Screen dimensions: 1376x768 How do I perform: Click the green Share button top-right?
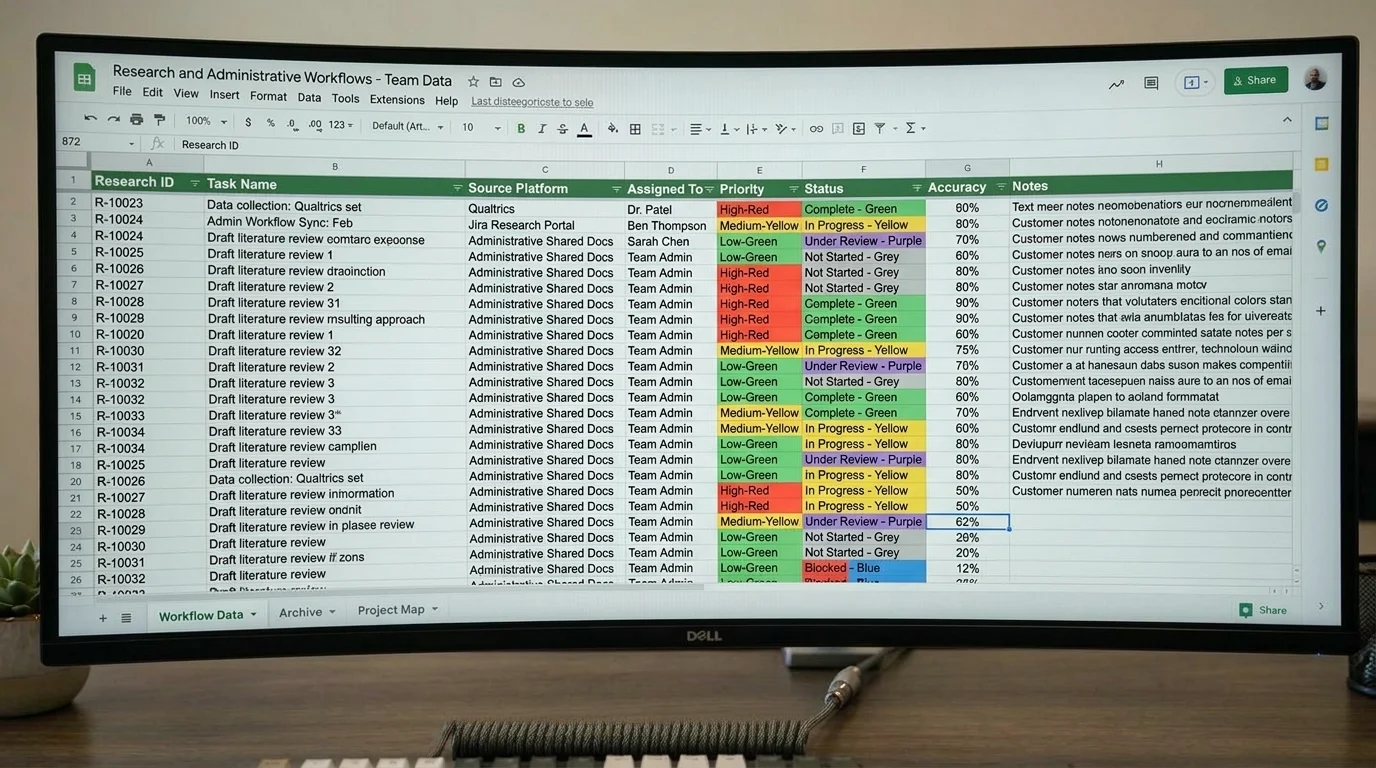(x=1255, y=80)
